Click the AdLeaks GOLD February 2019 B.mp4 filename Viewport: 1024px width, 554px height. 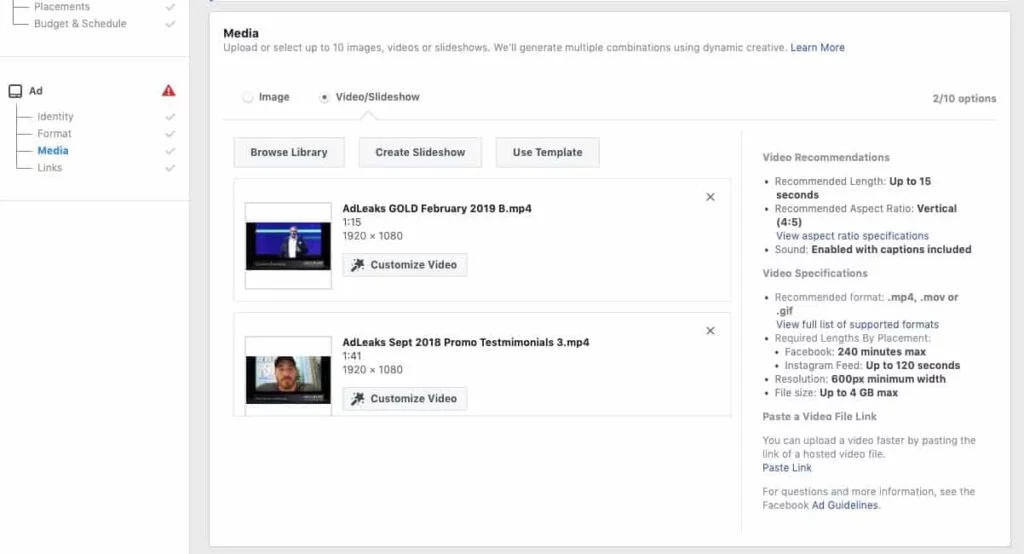[x=437, y=208]
